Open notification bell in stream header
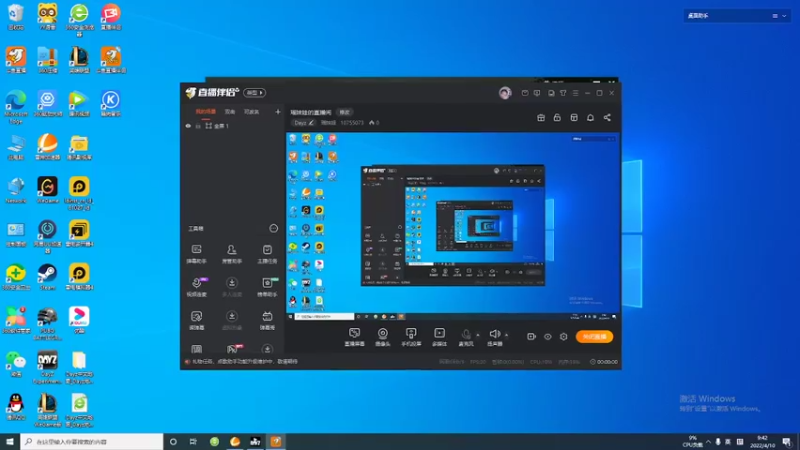This screenshot has height=450, width=800. click(x=590, y=118)
